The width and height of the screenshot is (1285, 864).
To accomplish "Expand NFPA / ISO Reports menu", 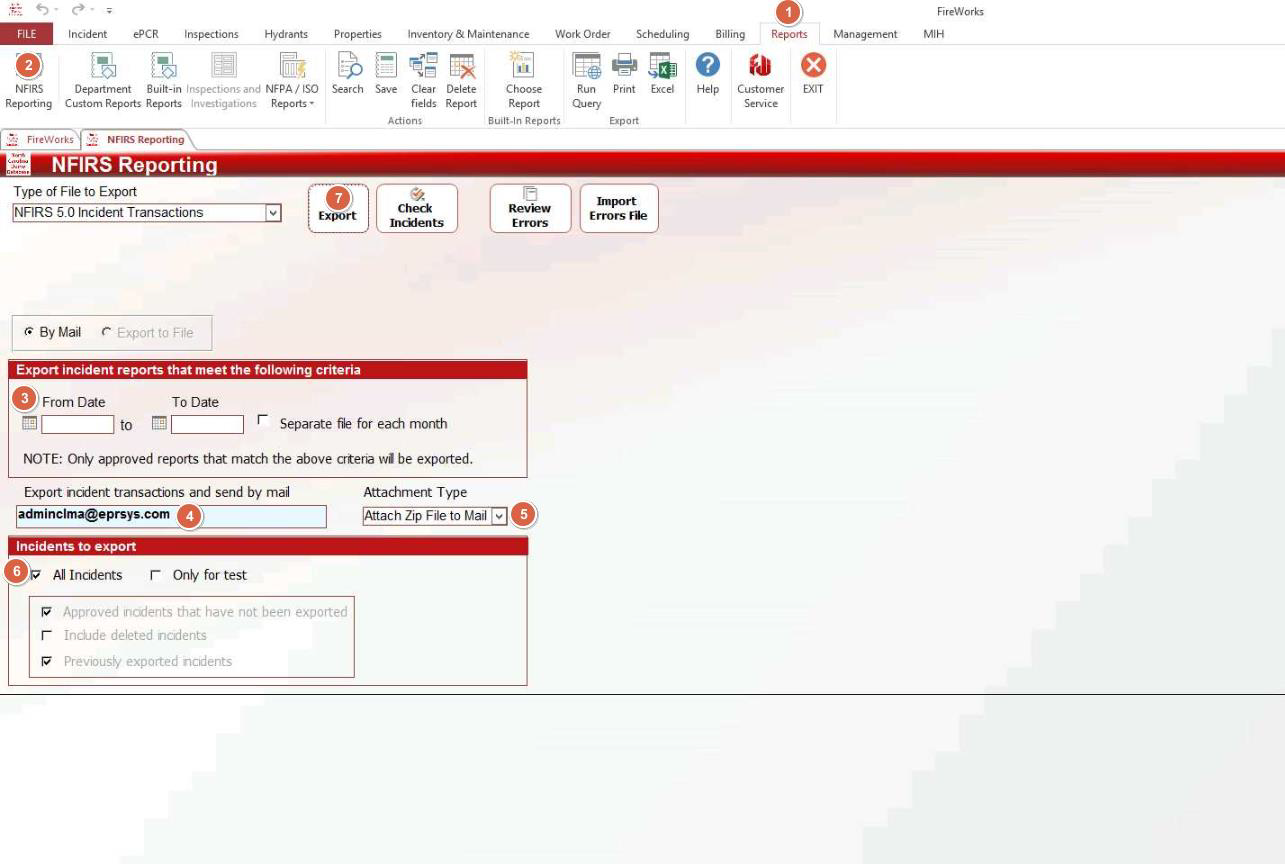I will [x=292, y=80].
